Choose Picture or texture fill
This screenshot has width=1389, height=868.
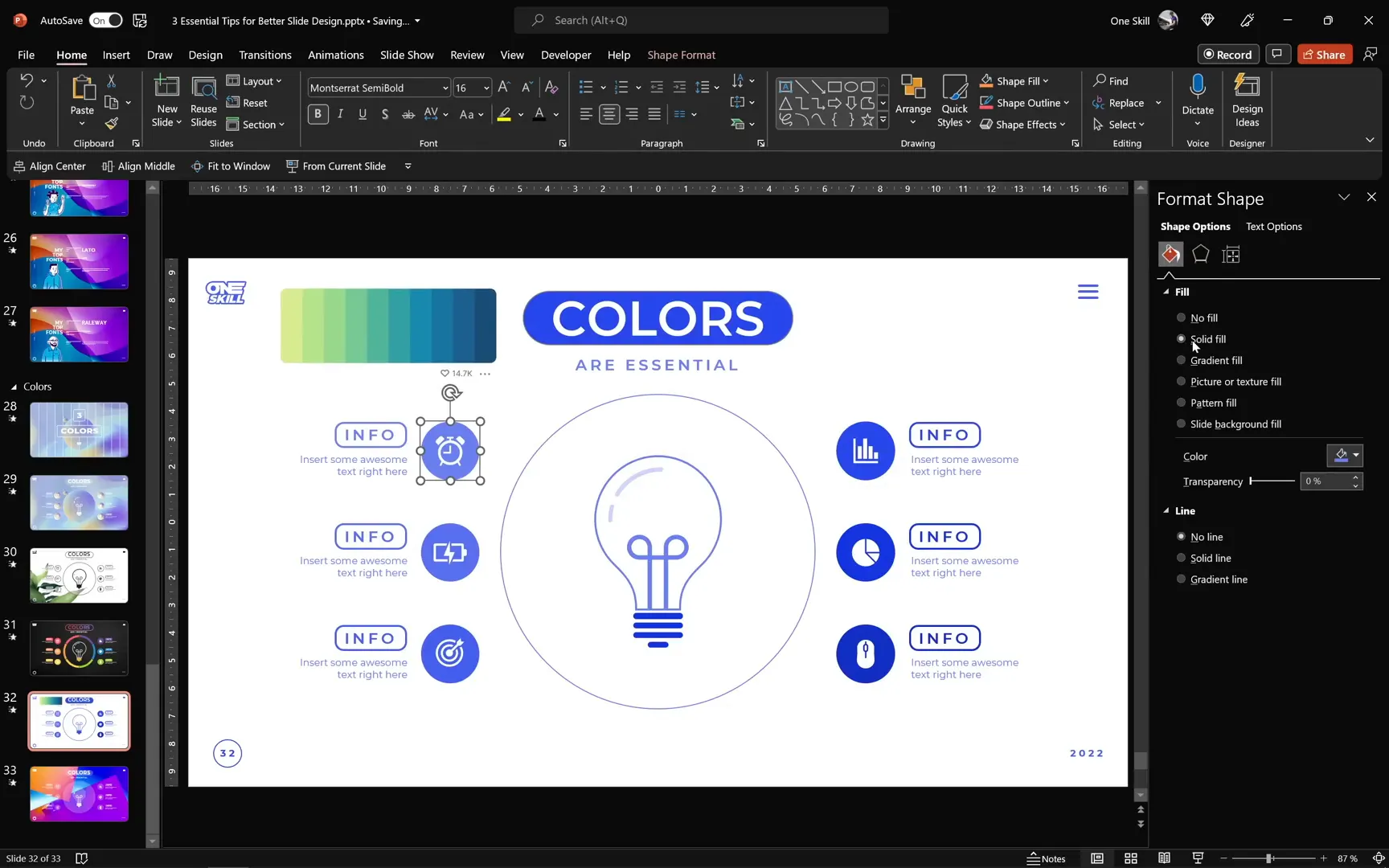(x=1229, y=382)
